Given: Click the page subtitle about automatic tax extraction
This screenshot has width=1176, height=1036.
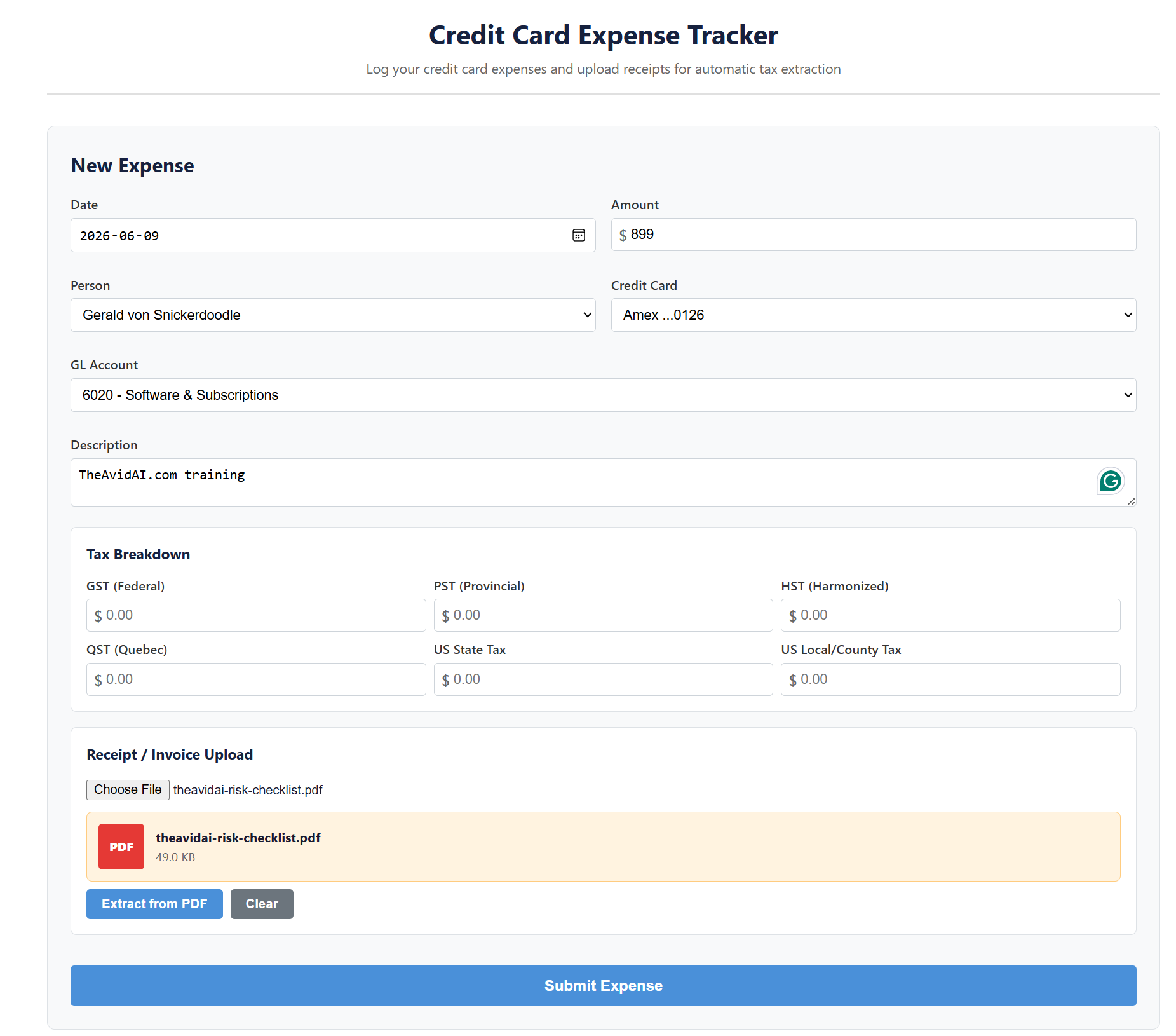Looking at the screenshot, I should [x=604, y=69].
